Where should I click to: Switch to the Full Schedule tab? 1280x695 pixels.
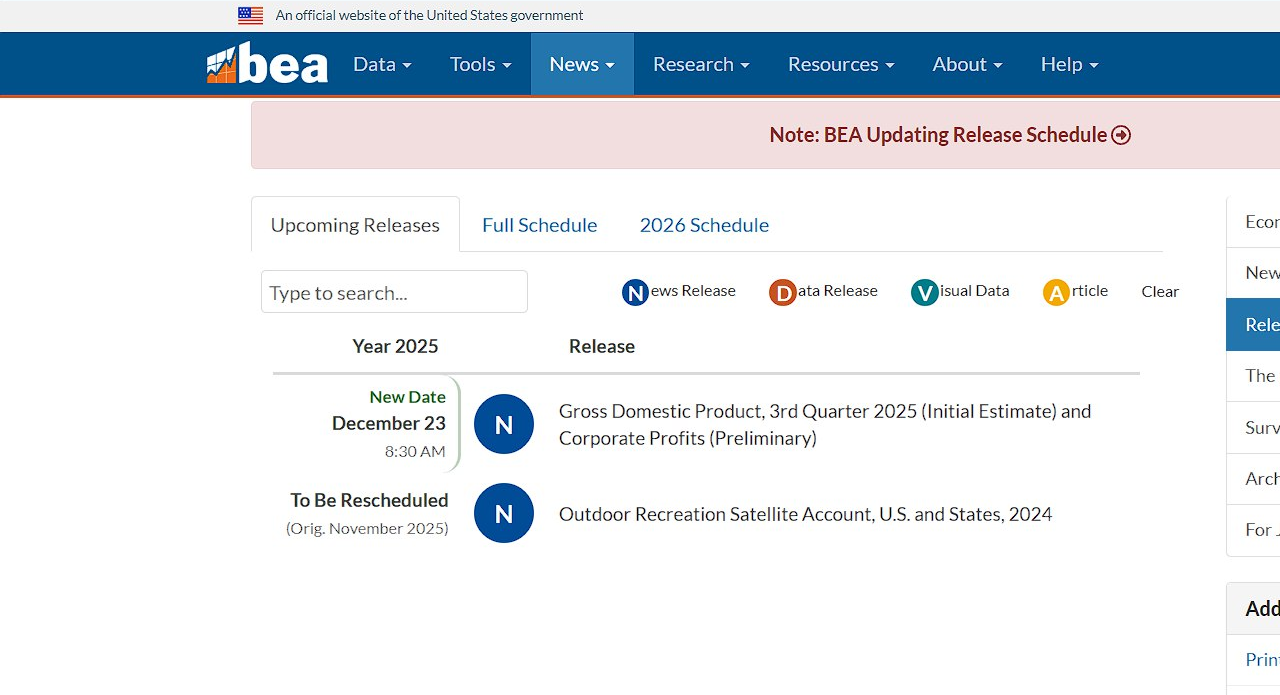pos(539,225)
